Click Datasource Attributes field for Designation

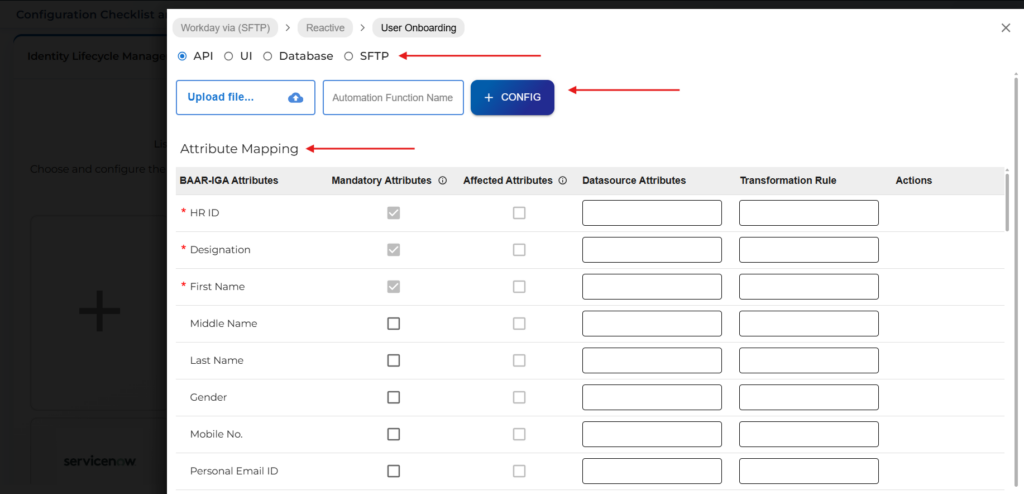click(x=652, y=250)
